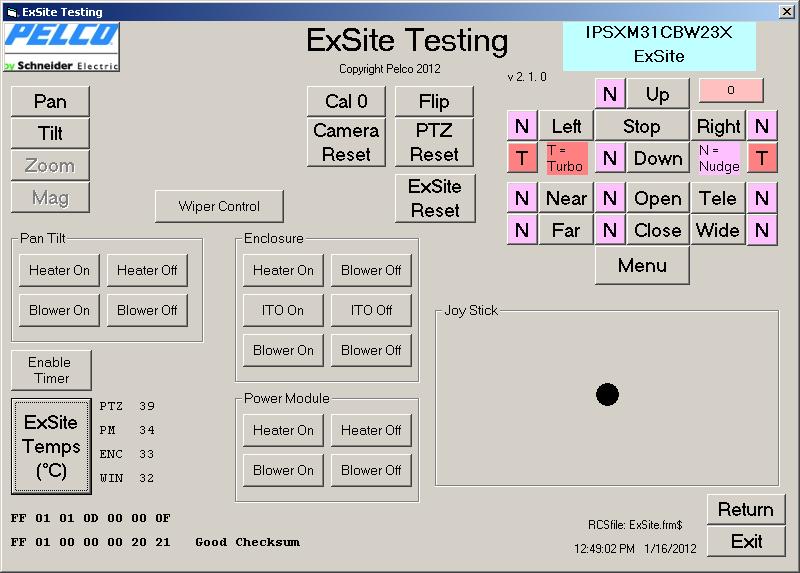This screenshot has width=800, height=573.
Task: Click the nudge N beside Up
Action: [610, 94]
